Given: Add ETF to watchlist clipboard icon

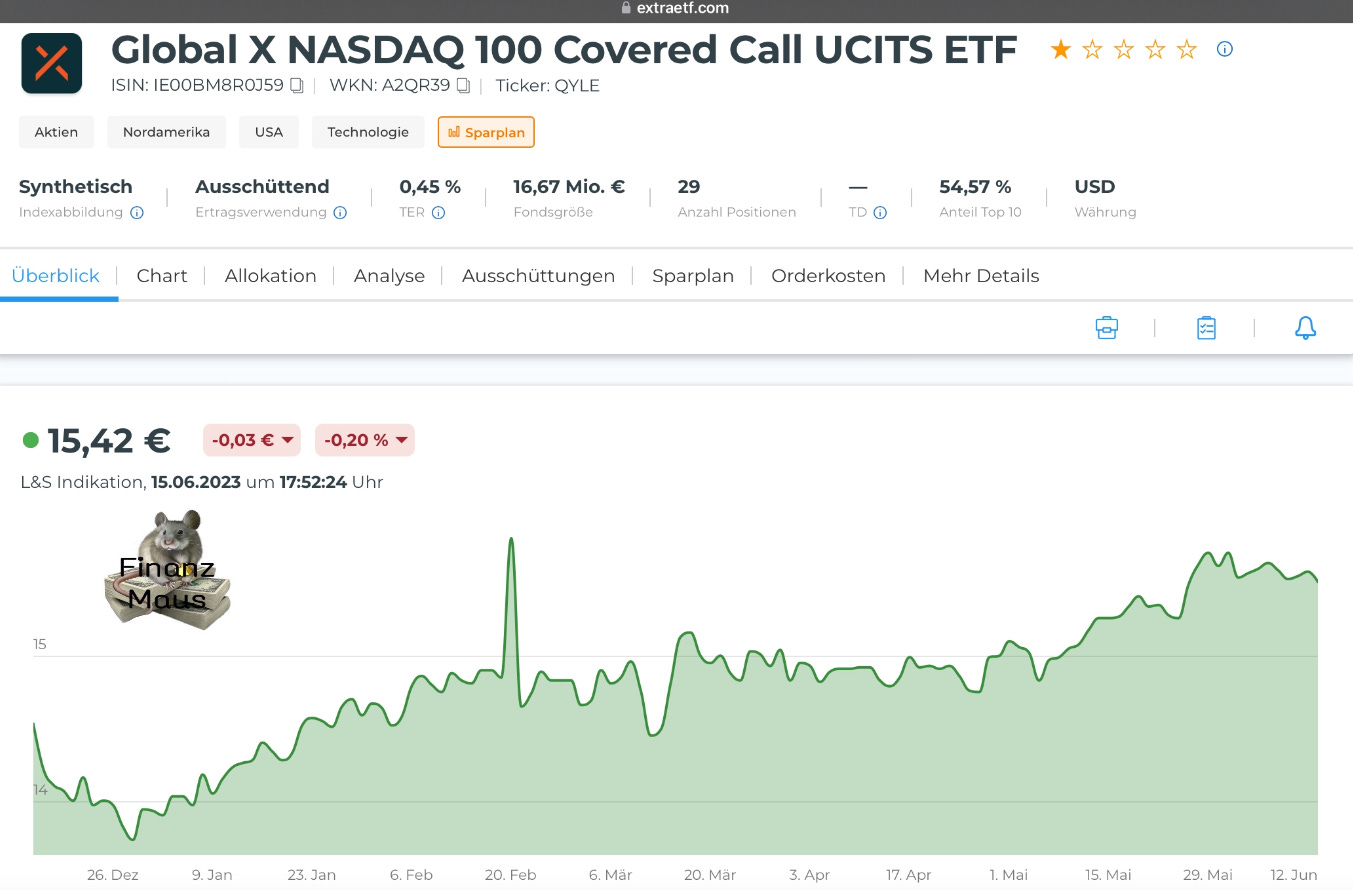Looking at the screenshot, I should coord(1206,328).
